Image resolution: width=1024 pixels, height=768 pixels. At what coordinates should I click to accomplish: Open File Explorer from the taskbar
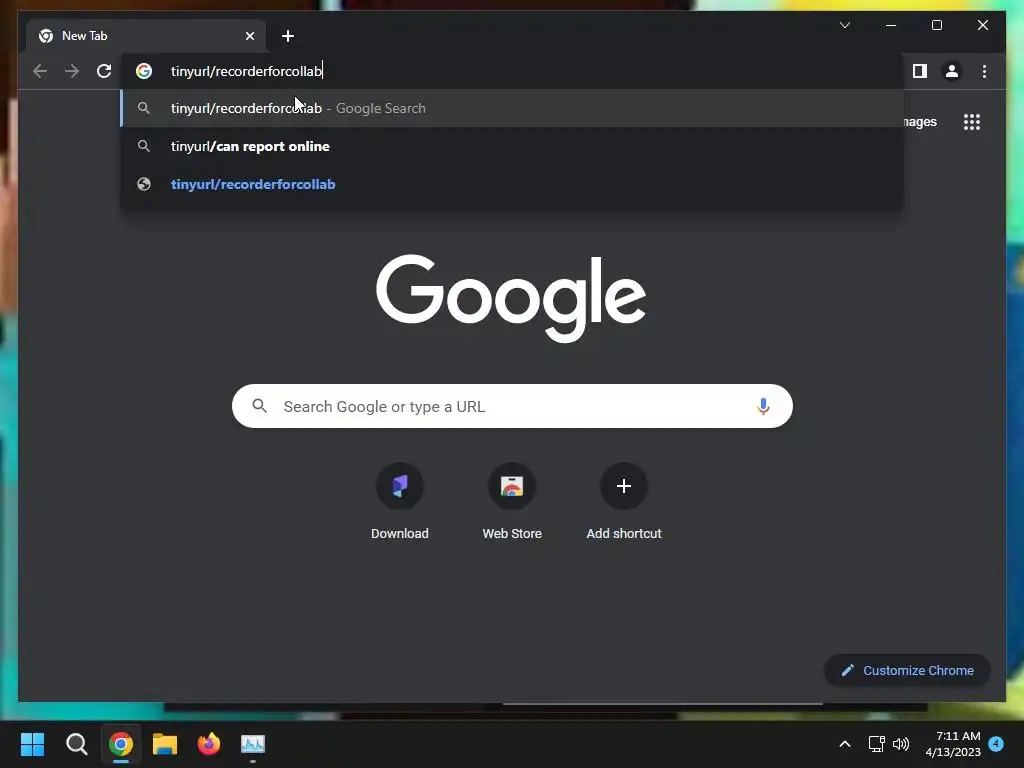click(165, 744)
